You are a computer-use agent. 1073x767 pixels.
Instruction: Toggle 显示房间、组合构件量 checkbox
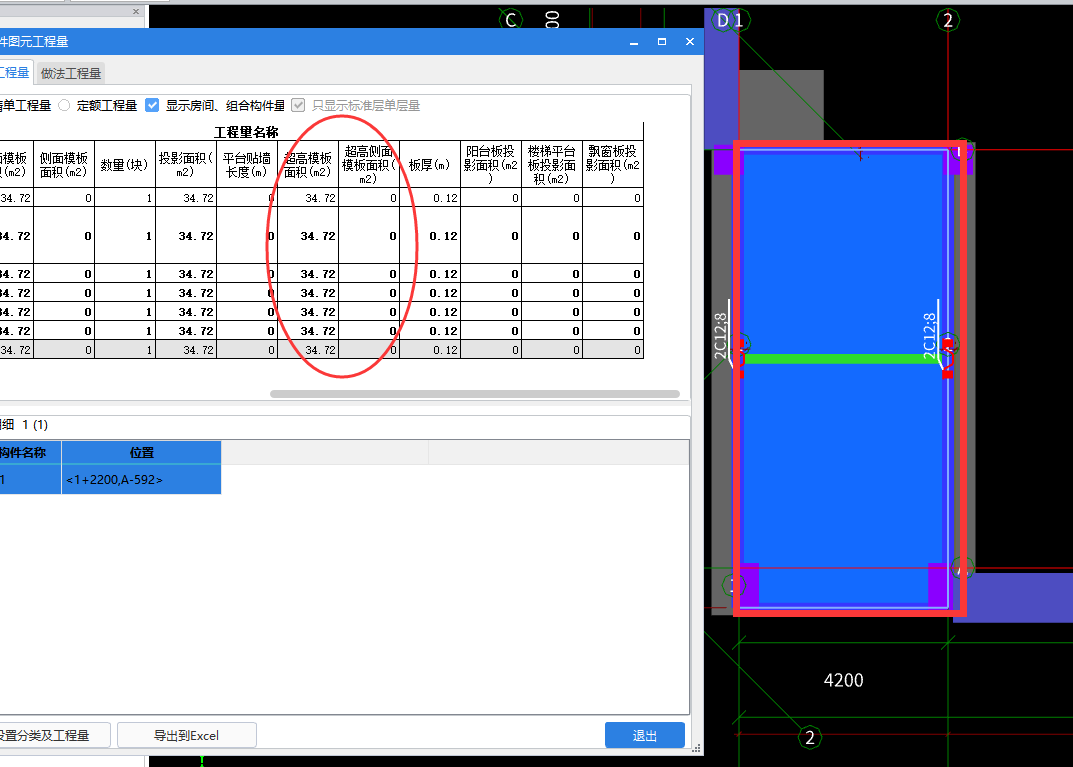tap(152, 105)
